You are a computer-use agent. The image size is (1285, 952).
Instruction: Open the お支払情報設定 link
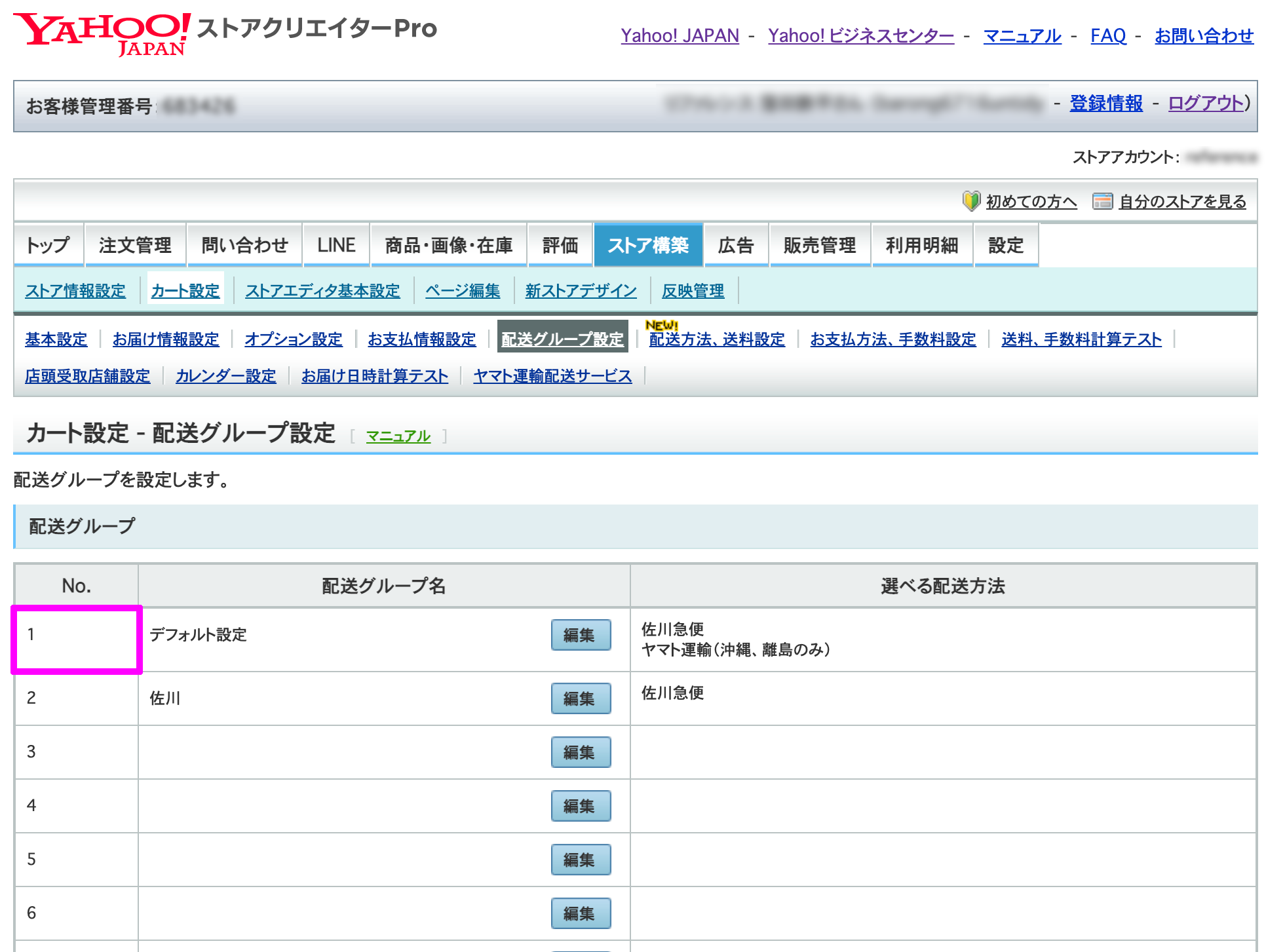422,339
